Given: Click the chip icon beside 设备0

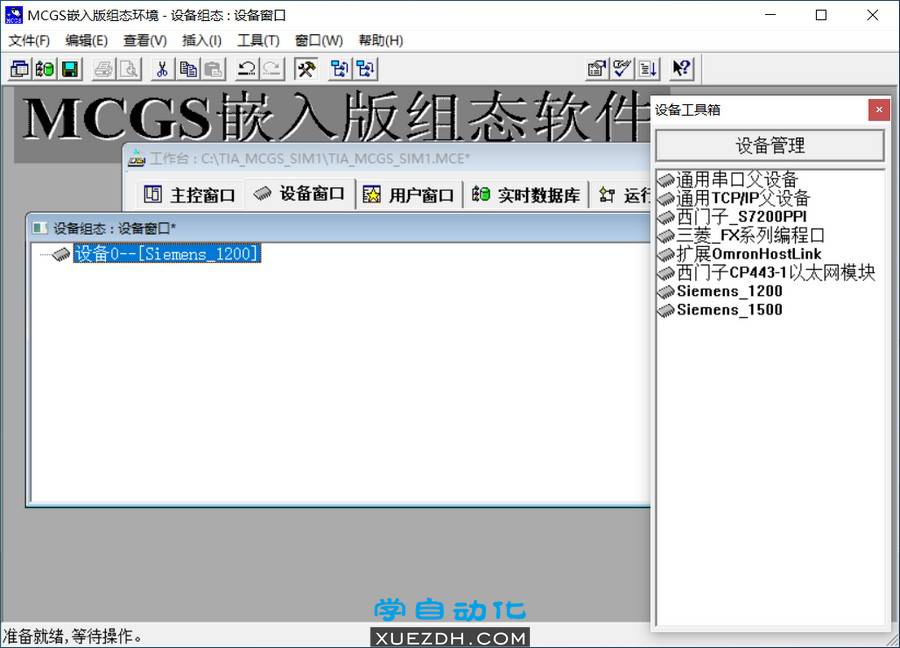Looking at the screenshot, I should point(61,254).
